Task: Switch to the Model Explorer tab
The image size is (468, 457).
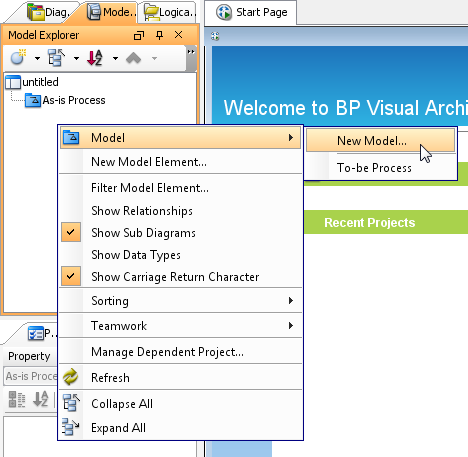Action: (x=112, y=12)
